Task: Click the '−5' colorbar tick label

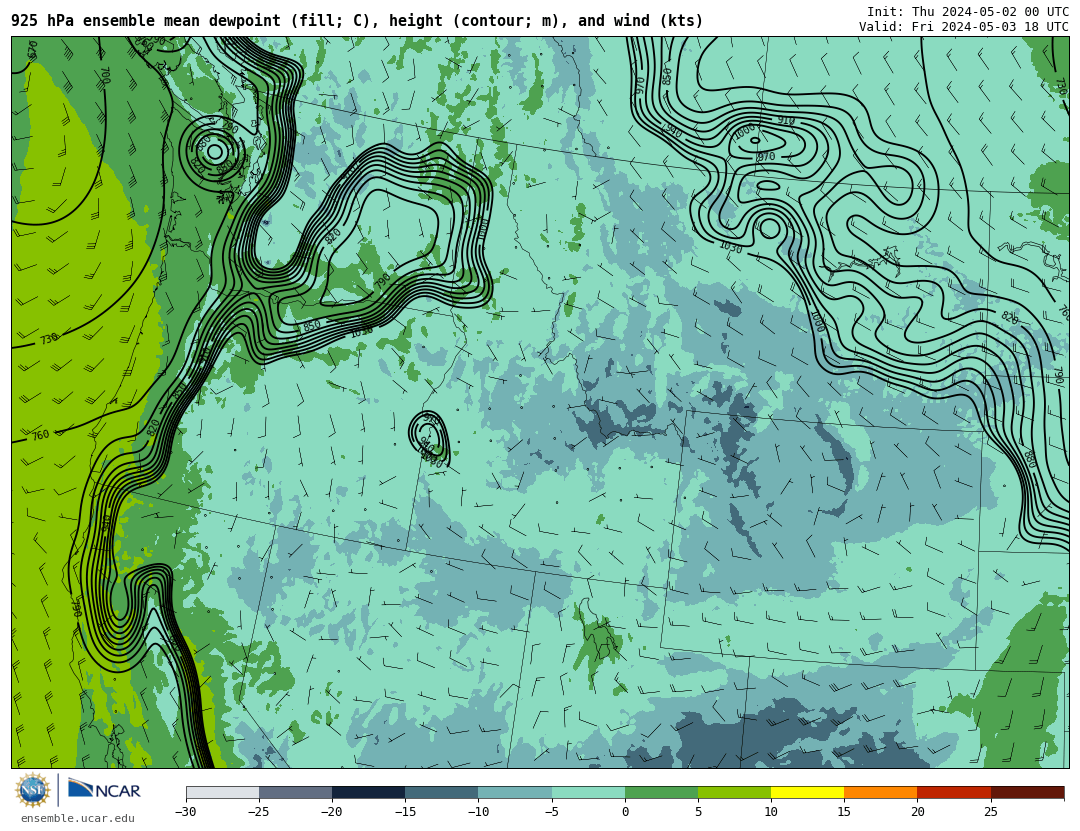Action: tap(551, 812)
